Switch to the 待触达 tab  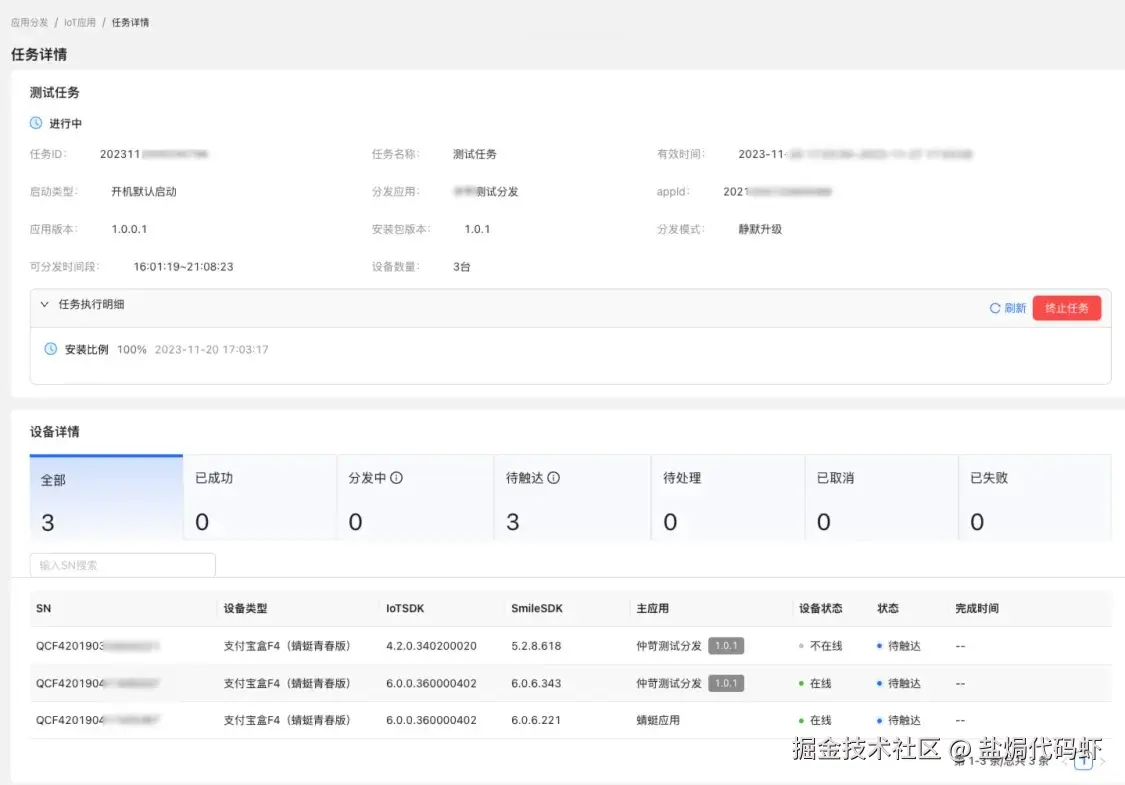pos(573,497)
